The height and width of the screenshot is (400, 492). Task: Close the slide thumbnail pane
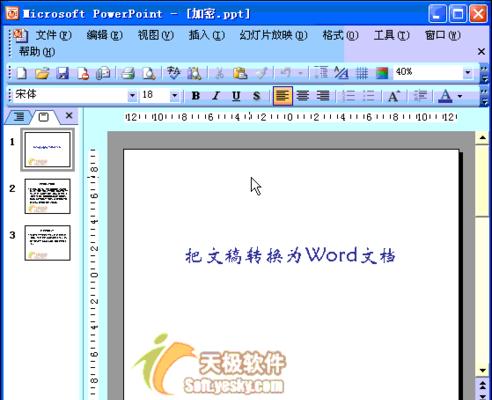coord(69,116)
